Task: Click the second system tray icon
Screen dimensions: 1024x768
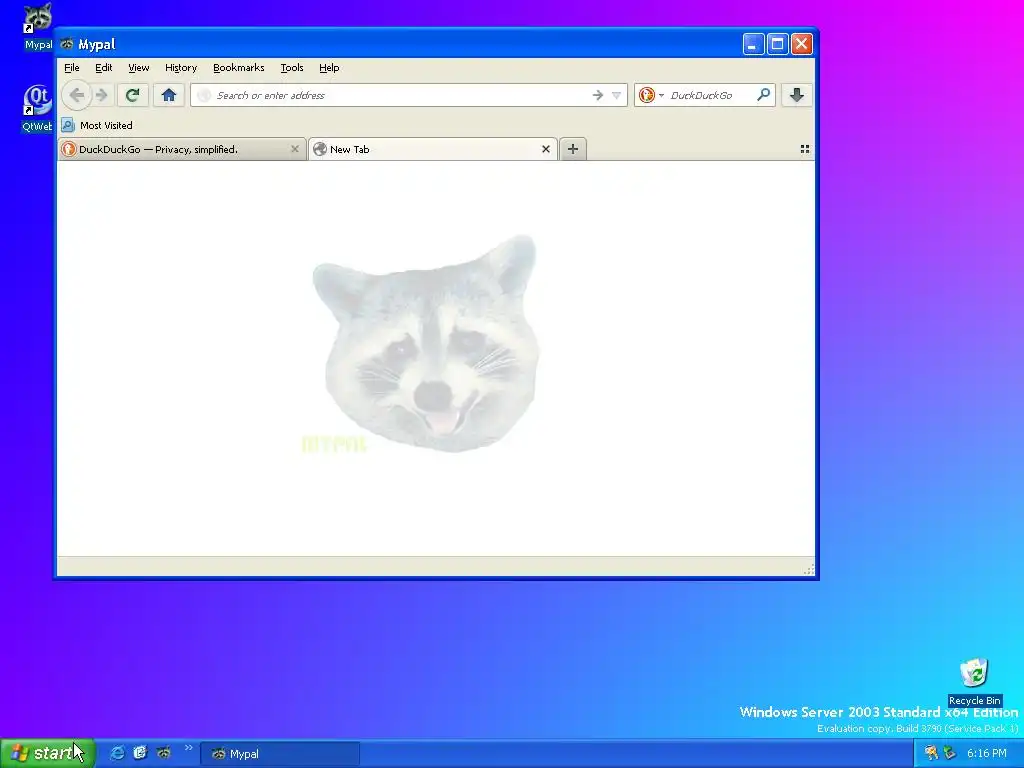Action: coord(950,753)
